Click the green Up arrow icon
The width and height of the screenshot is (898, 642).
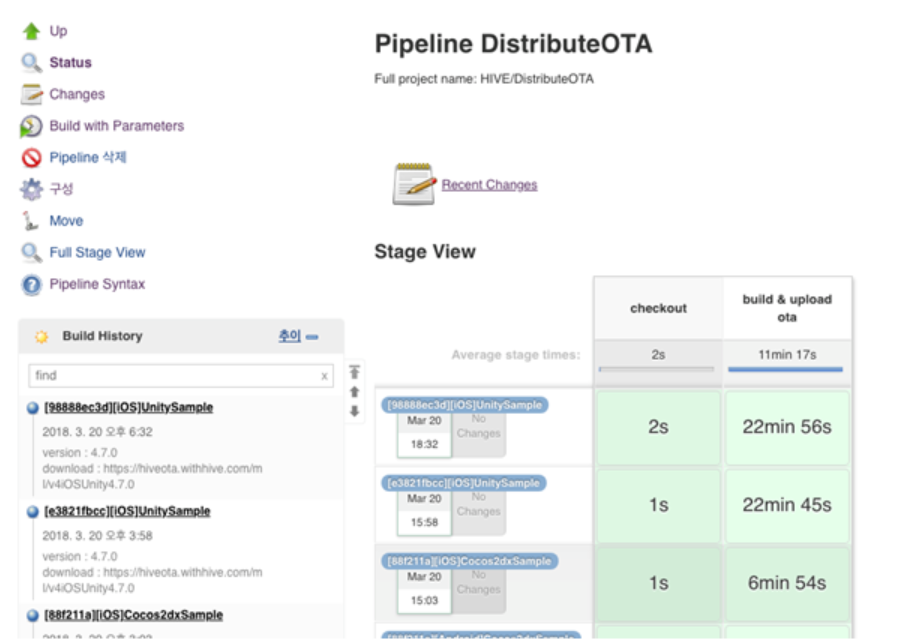(31, 31)
